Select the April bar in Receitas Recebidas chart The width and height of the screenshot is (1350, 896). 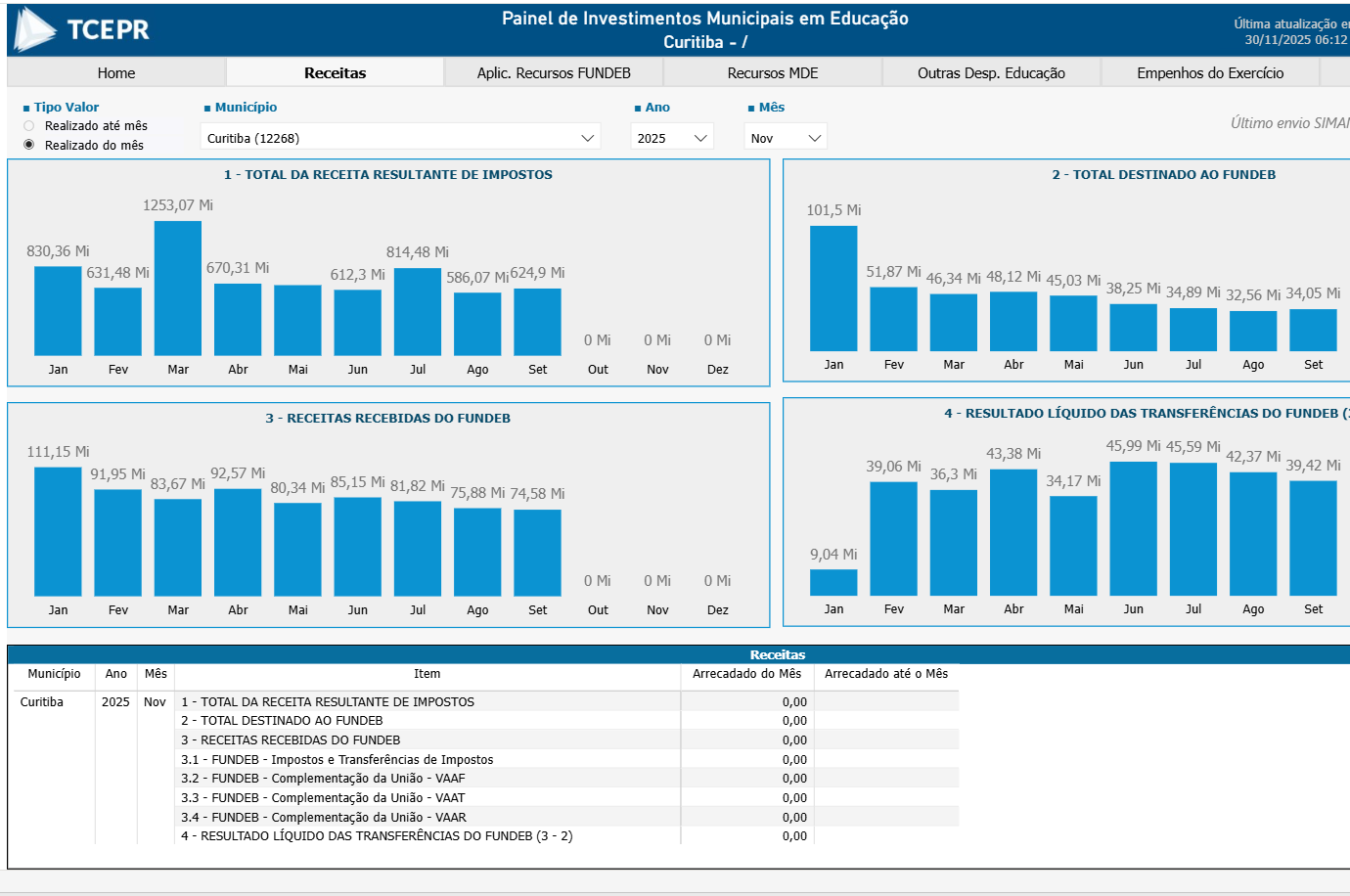coord(238,542)
